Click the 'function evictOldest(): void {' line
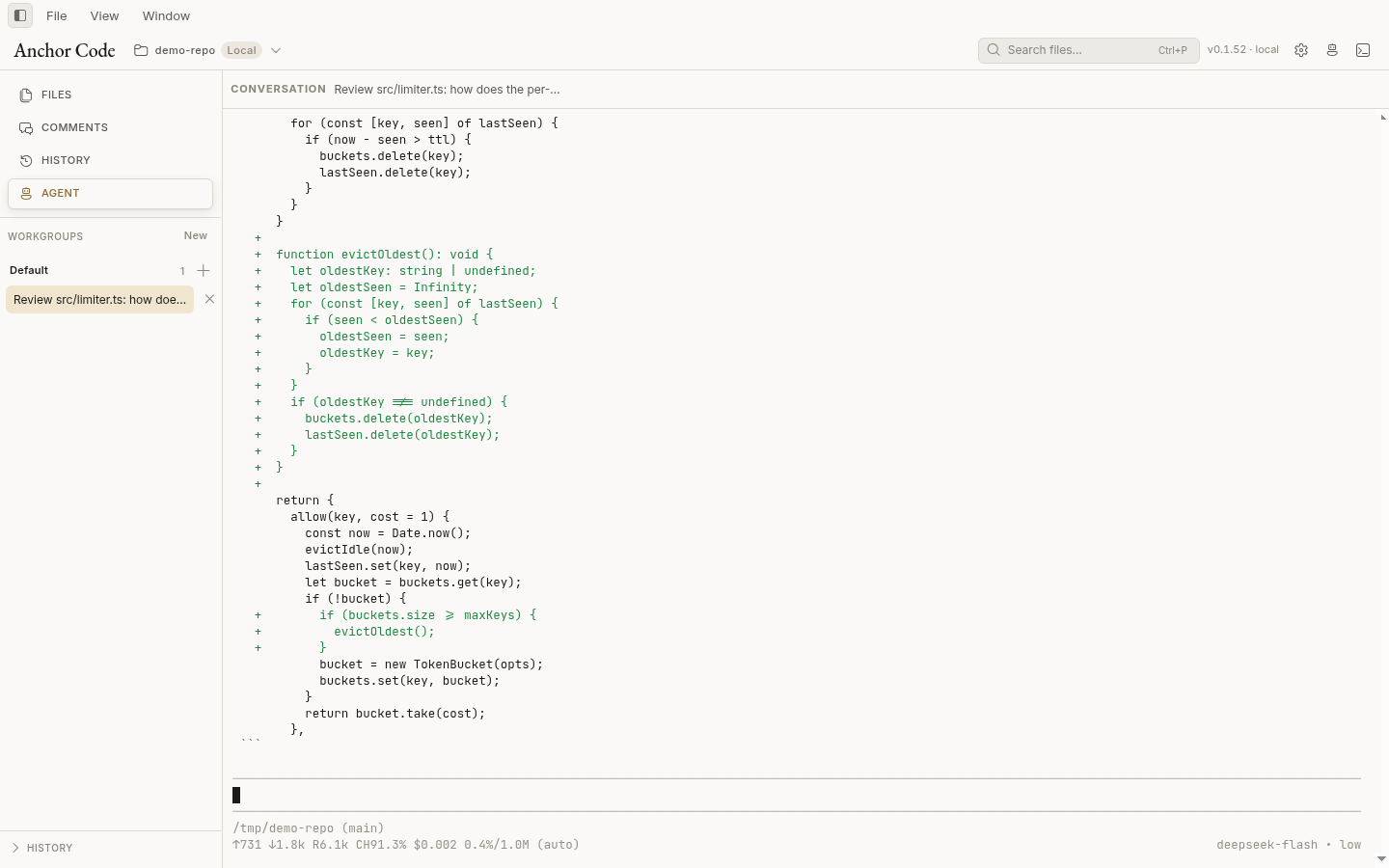1389x868 pixels. [x=385, y=255]
